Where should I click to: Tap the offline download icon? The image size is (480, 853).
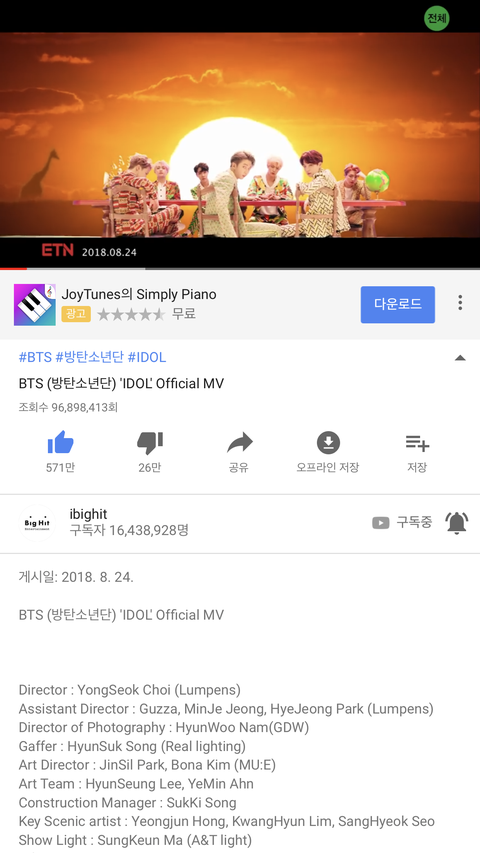(328, 443)
